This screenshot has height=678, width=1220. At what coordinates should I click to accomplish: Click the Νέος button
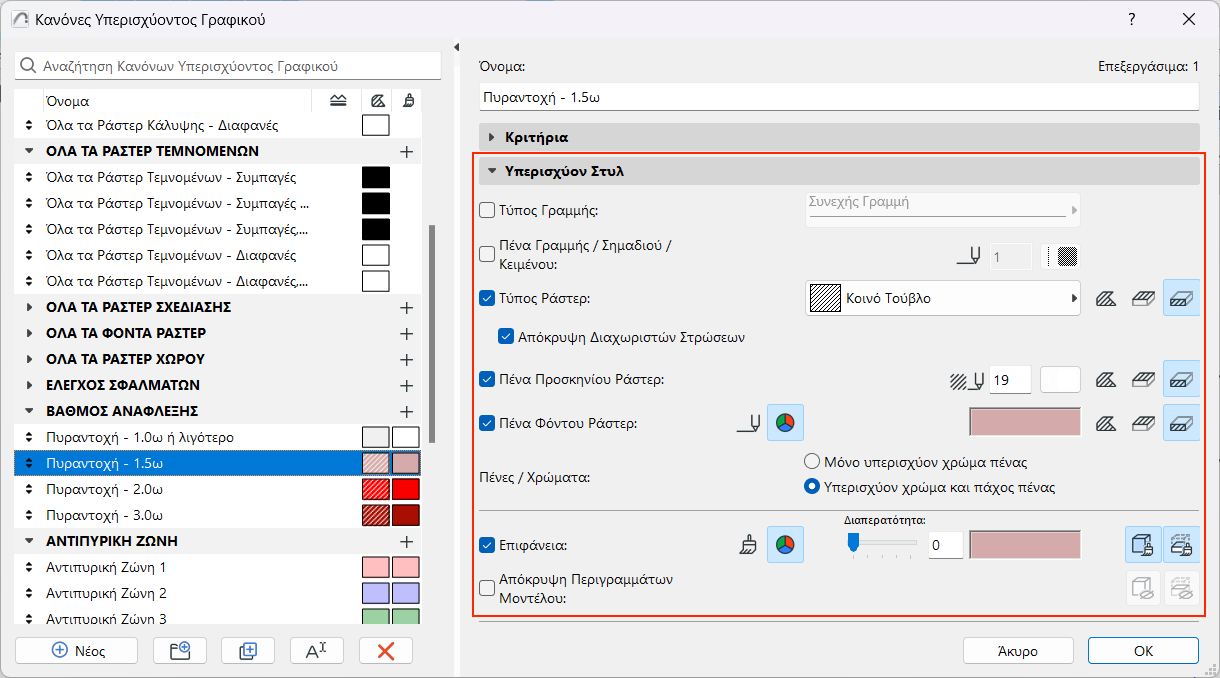point(79,650)
